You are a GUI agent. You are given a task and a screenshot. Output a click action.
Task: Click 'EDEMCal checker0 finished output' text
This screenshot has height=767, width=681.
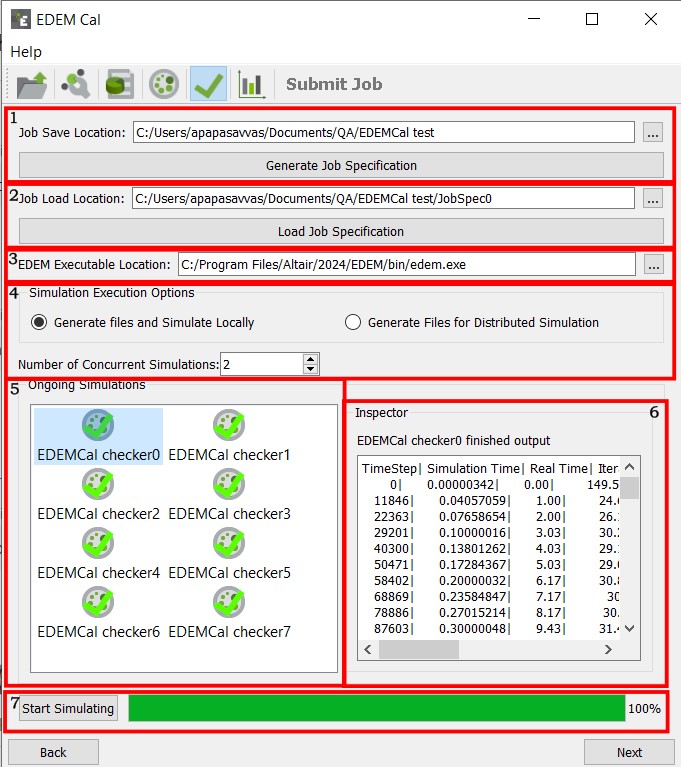pyautogui.click(x=454, y=441)
